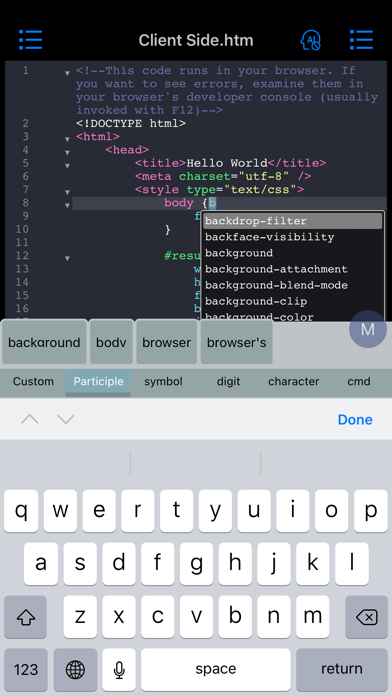The height and width of the screenshot is (696, 392).
Task: Collapse the style block fold arrow on line 7
Action: (x=67, y=192)
